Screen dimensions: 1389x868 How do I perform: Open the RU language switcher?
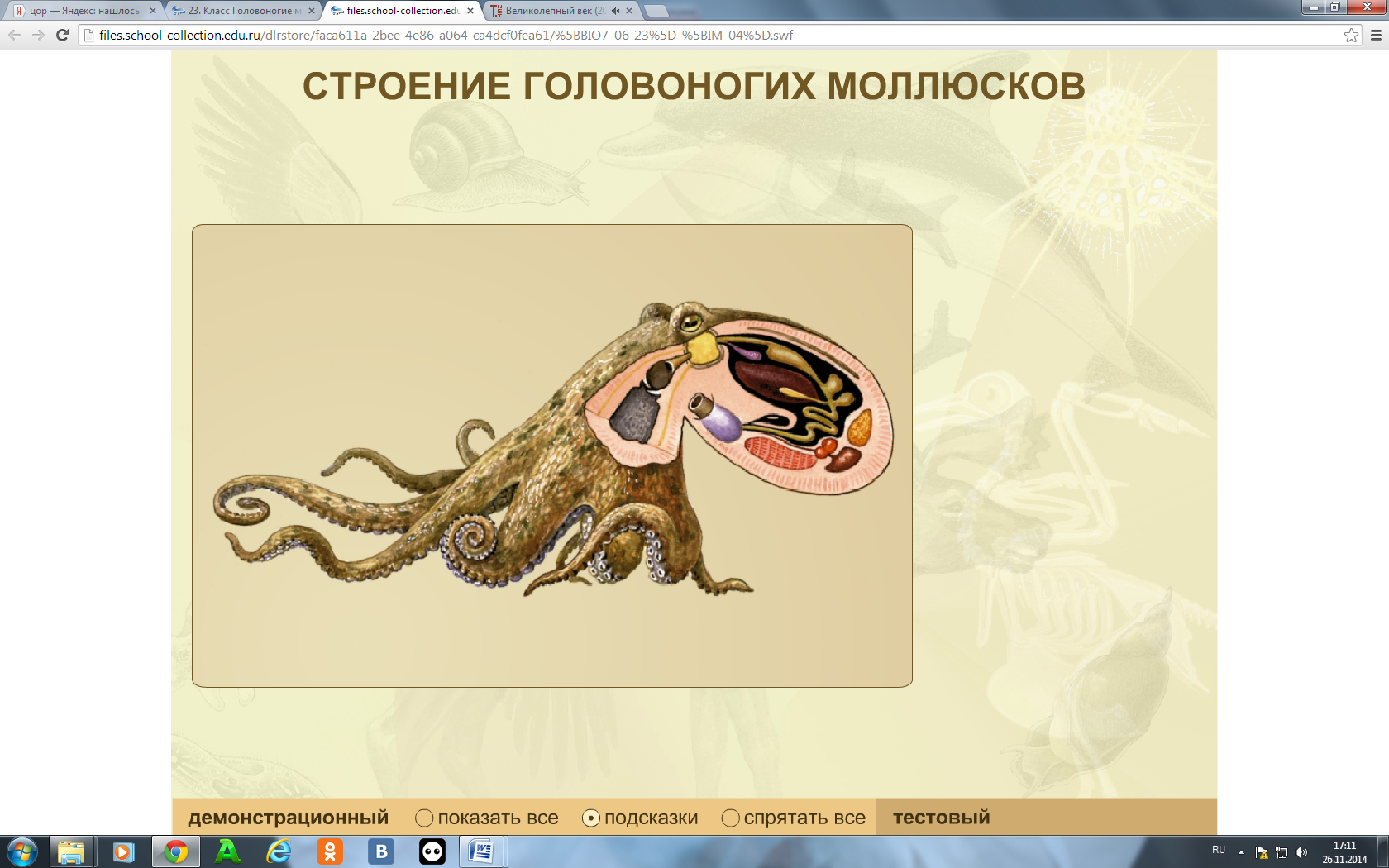coord(1219,850)
